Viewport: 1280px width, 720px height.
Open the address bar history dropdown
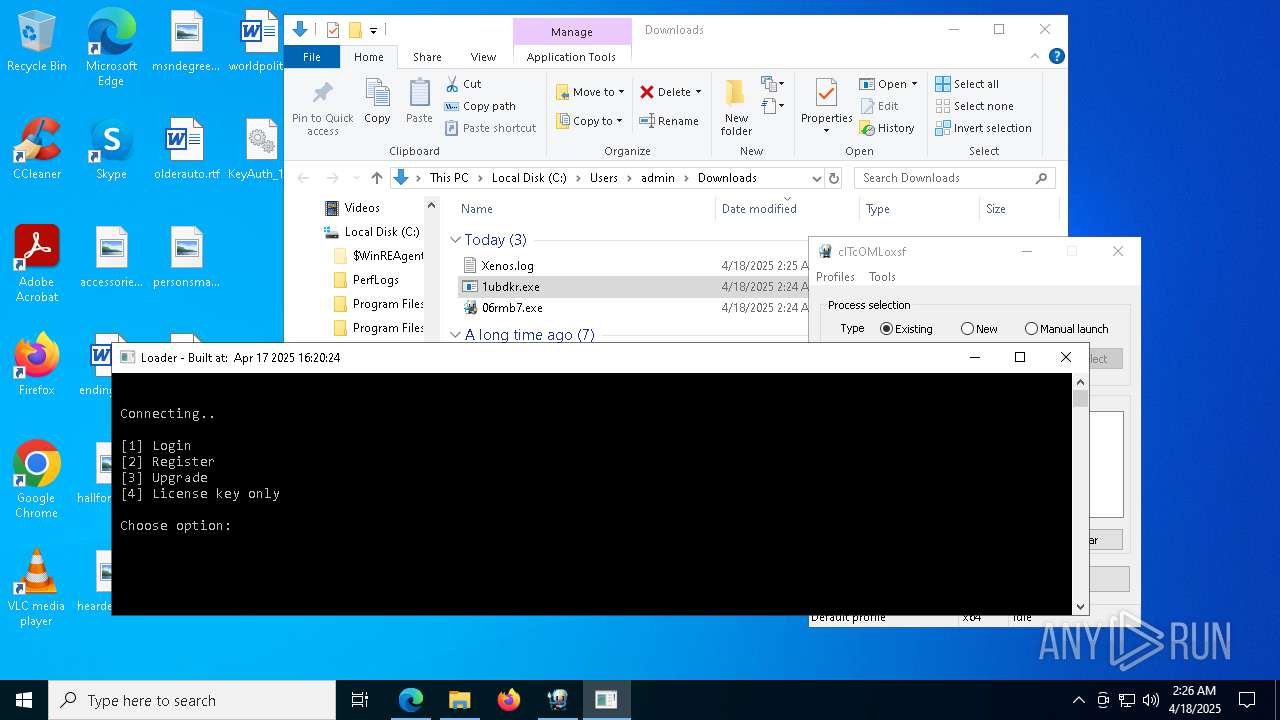pos(816,178)
